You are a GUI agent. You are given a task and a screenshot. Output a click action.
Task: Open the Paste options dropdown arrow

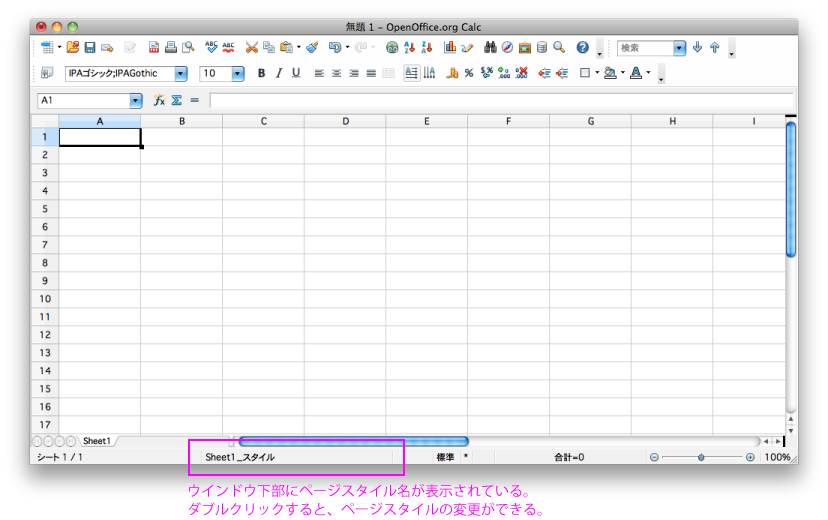(299, 48)
